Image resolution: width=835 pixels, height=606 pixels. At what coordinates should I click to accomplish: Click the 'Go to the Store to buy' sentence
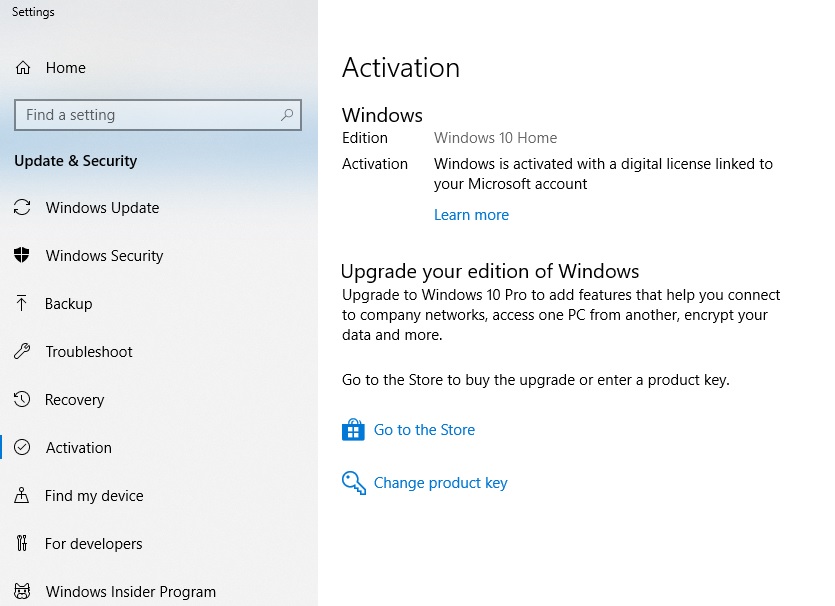tap(536, 380)
